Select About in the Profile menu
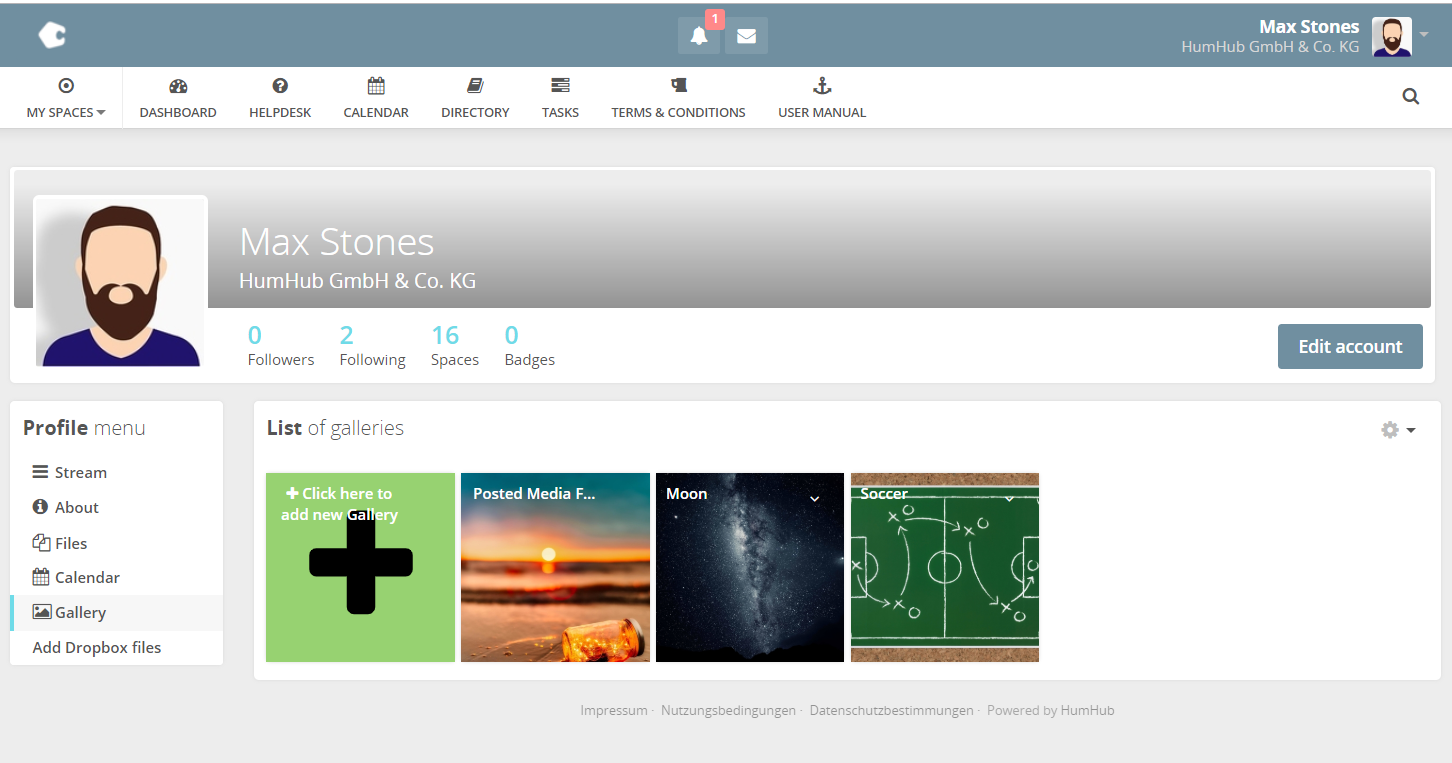 (x=76, y=507)
